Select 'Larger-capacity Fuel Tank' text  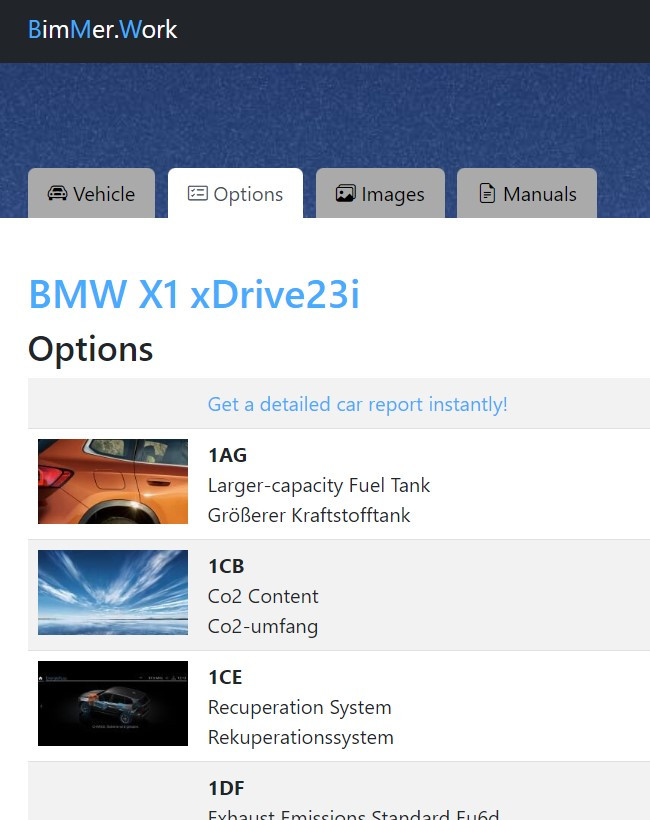coord(319,485)
